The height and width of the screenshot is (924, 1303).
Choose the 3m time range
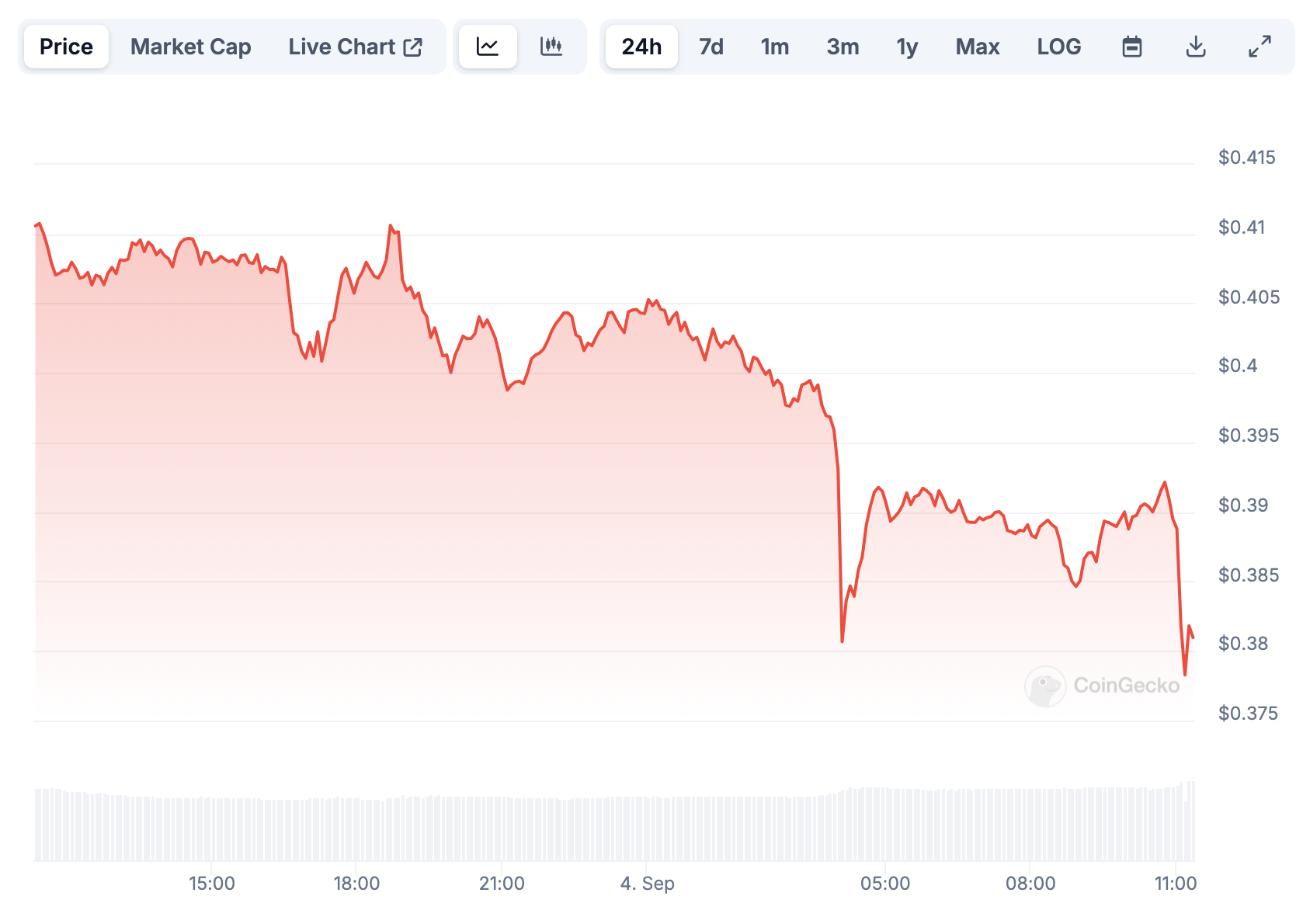coord(843,47)
